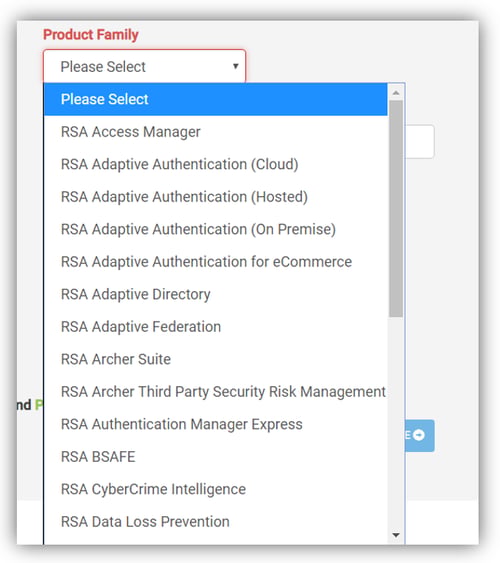This screenshot has width=500, height=563.
Task: Select RSA Adaptive Authentication (Hosted)
Action: click(215, 197)
